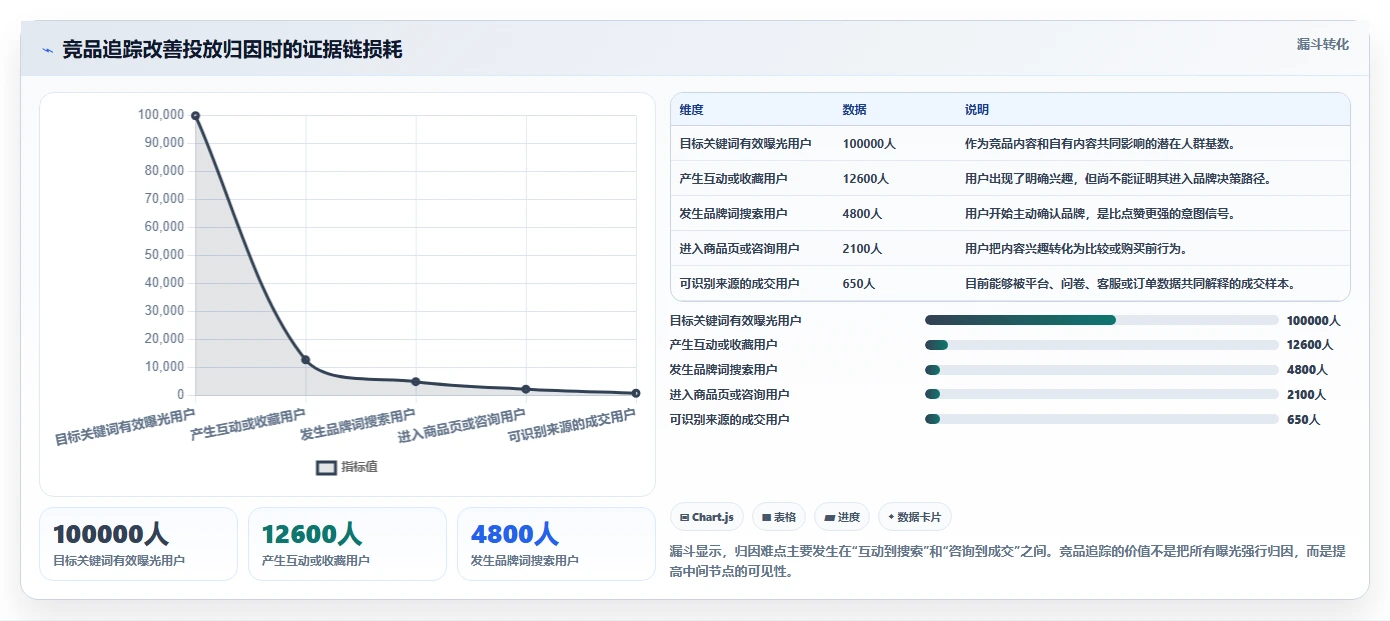1390x621 pixels.
Task: Select the 进度 tag chip
Action: pyautogui.click(x=842, y=517)
